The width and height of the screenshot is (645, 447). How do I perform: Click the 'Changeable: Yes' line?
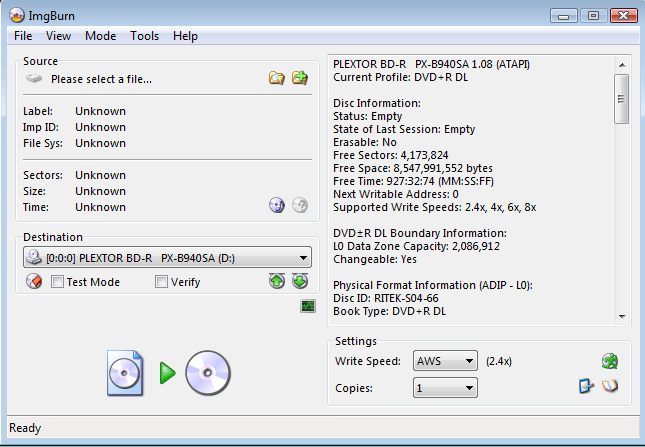tap(375, 259)
